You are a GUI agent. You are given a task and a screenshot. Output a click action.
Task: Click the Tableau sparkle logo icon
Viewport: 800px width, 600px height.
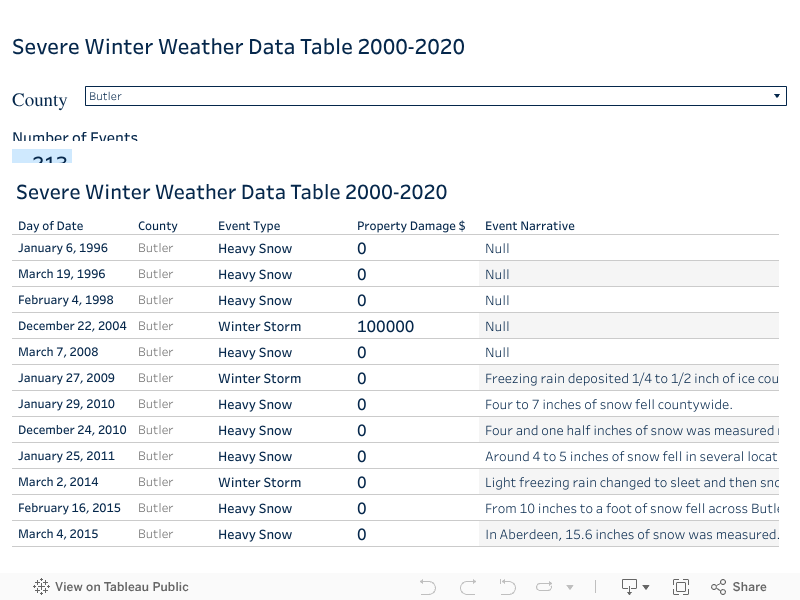tap(40, 587)
